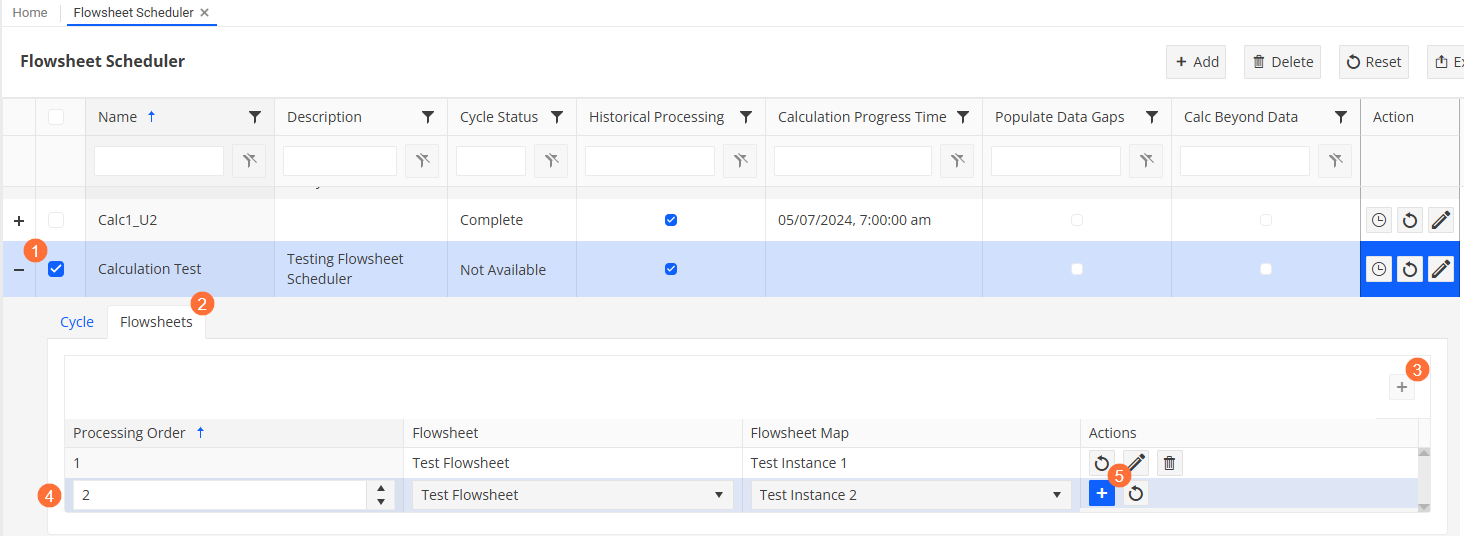Click the Name filter text box
The width and height of the screenshot is (1464, 536).
pos(159,161)
